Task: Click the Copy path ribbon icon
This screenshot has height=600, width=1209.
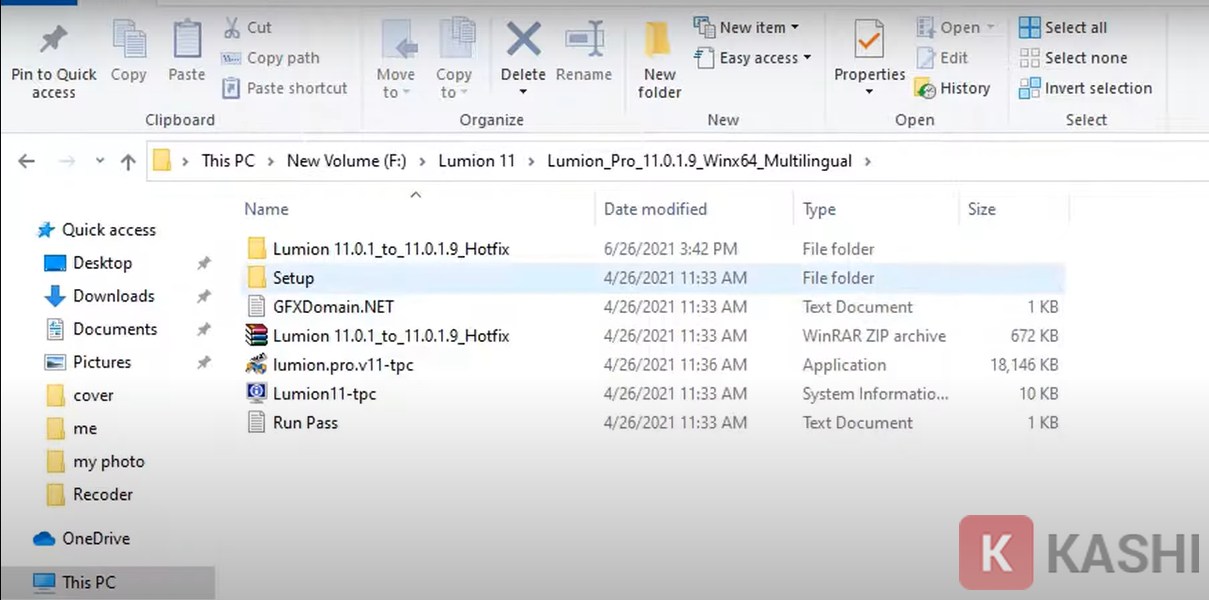Action: click(231, 58)
